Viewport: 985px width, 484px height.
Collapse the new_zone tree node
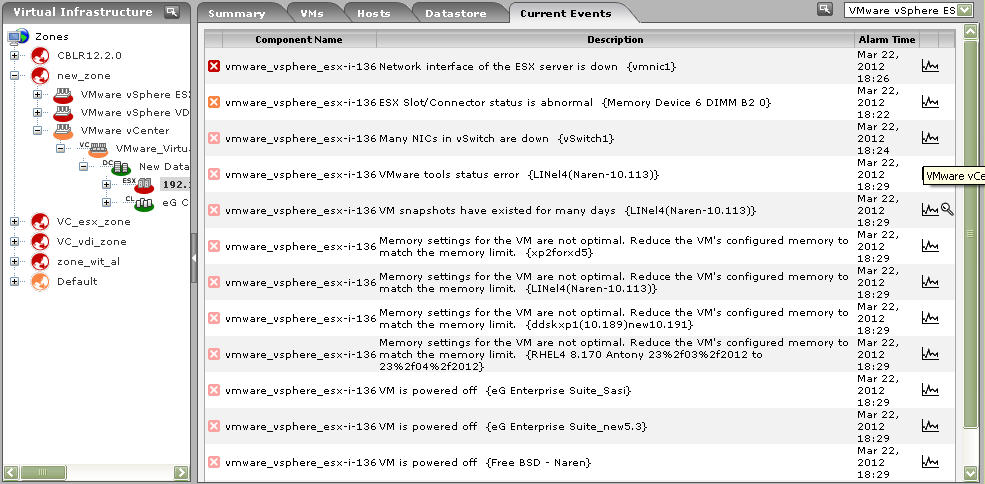[x=14, y=75]
